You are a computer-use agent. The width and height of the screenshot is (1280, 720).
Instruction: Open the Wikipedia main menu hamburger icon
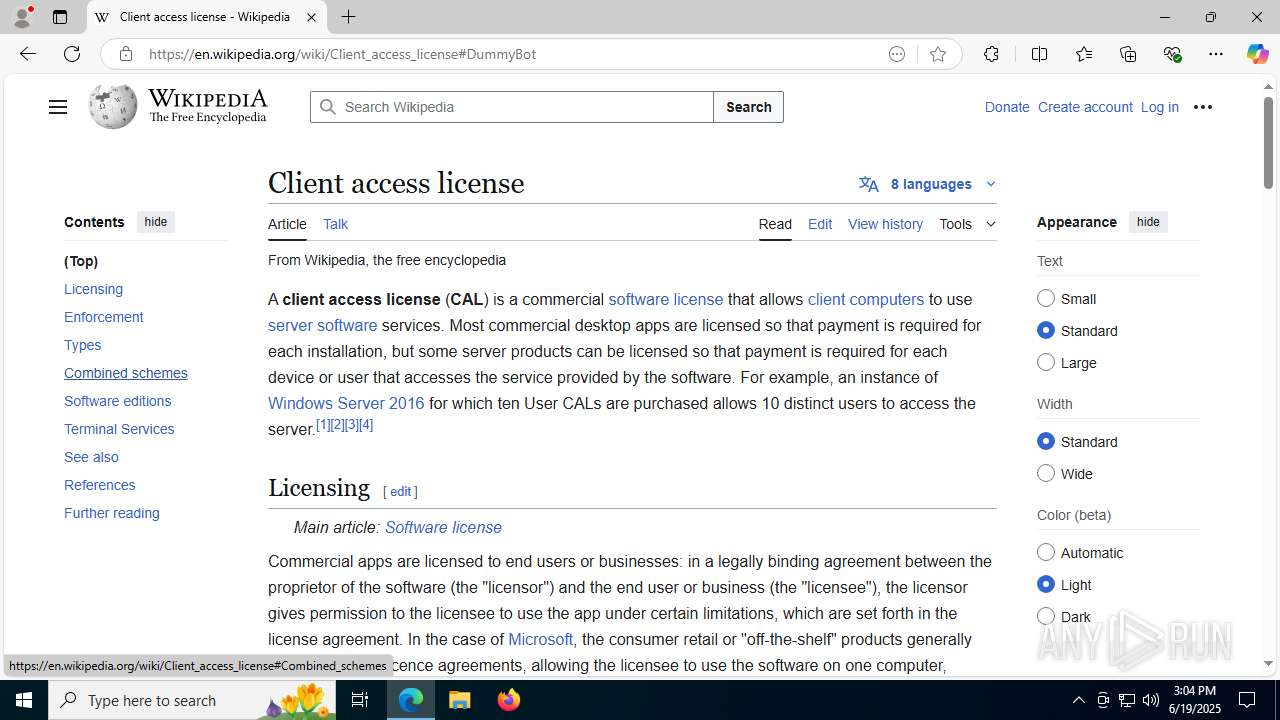(58, 107)
